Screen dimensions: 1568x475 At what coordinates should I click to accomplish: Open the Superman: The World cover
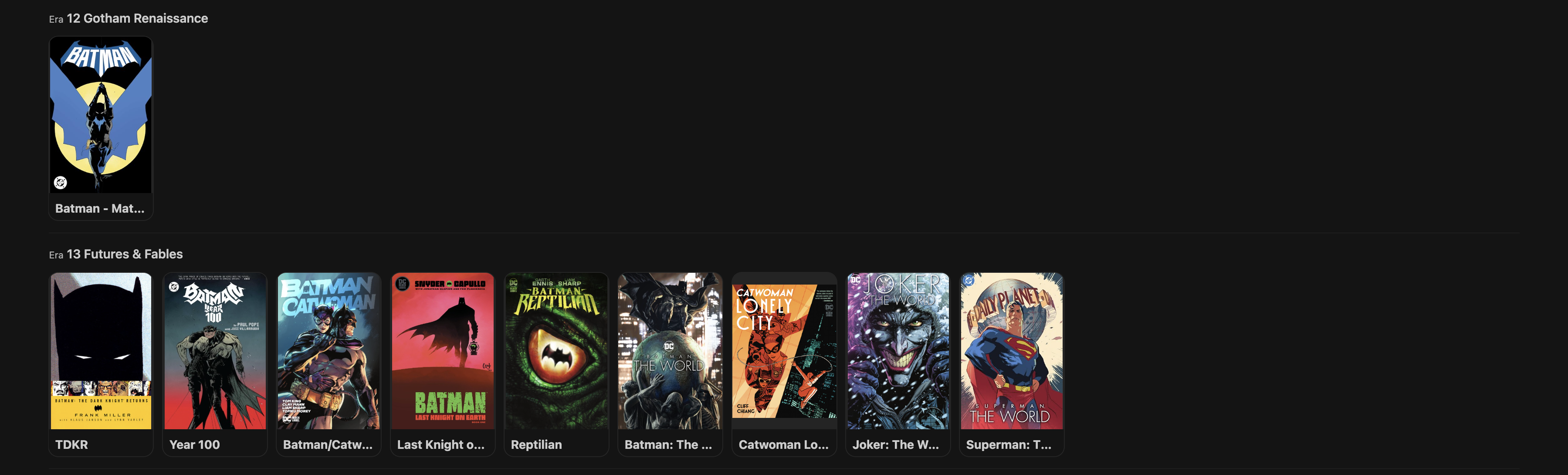click(x=1012, y=351)
